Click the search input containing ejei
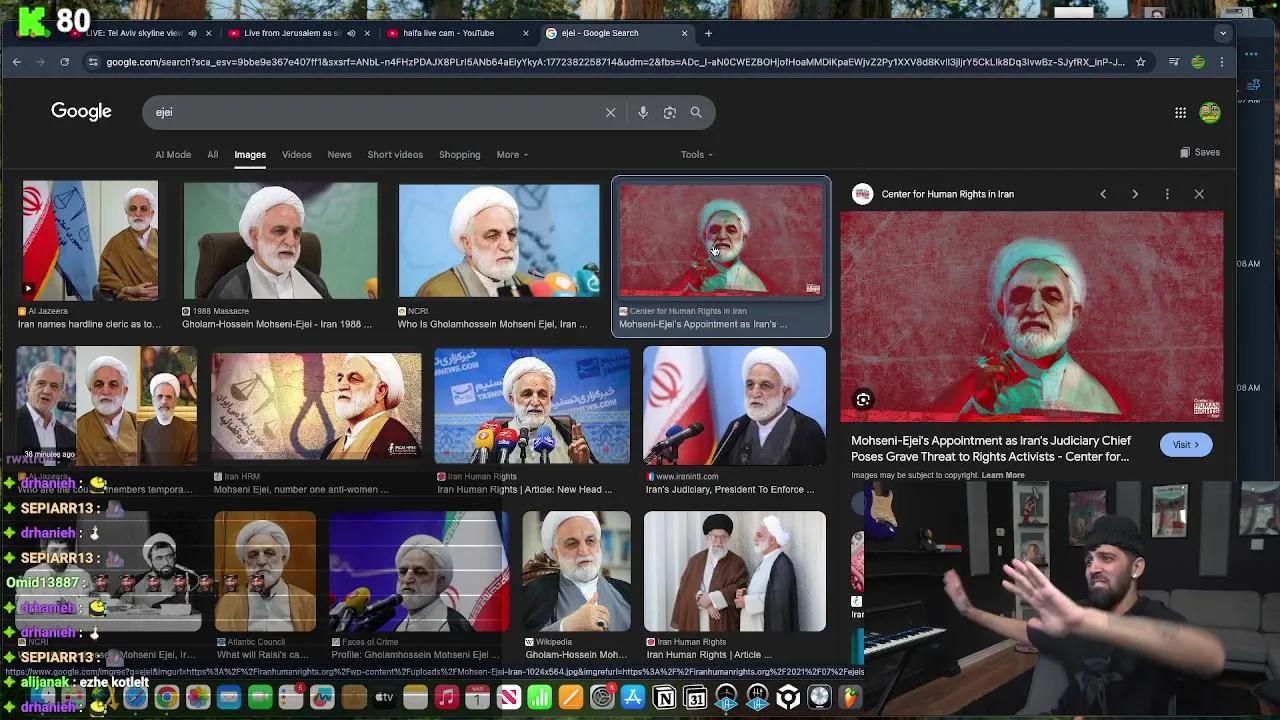This screenshot has height=720, width=1280. 375,112
